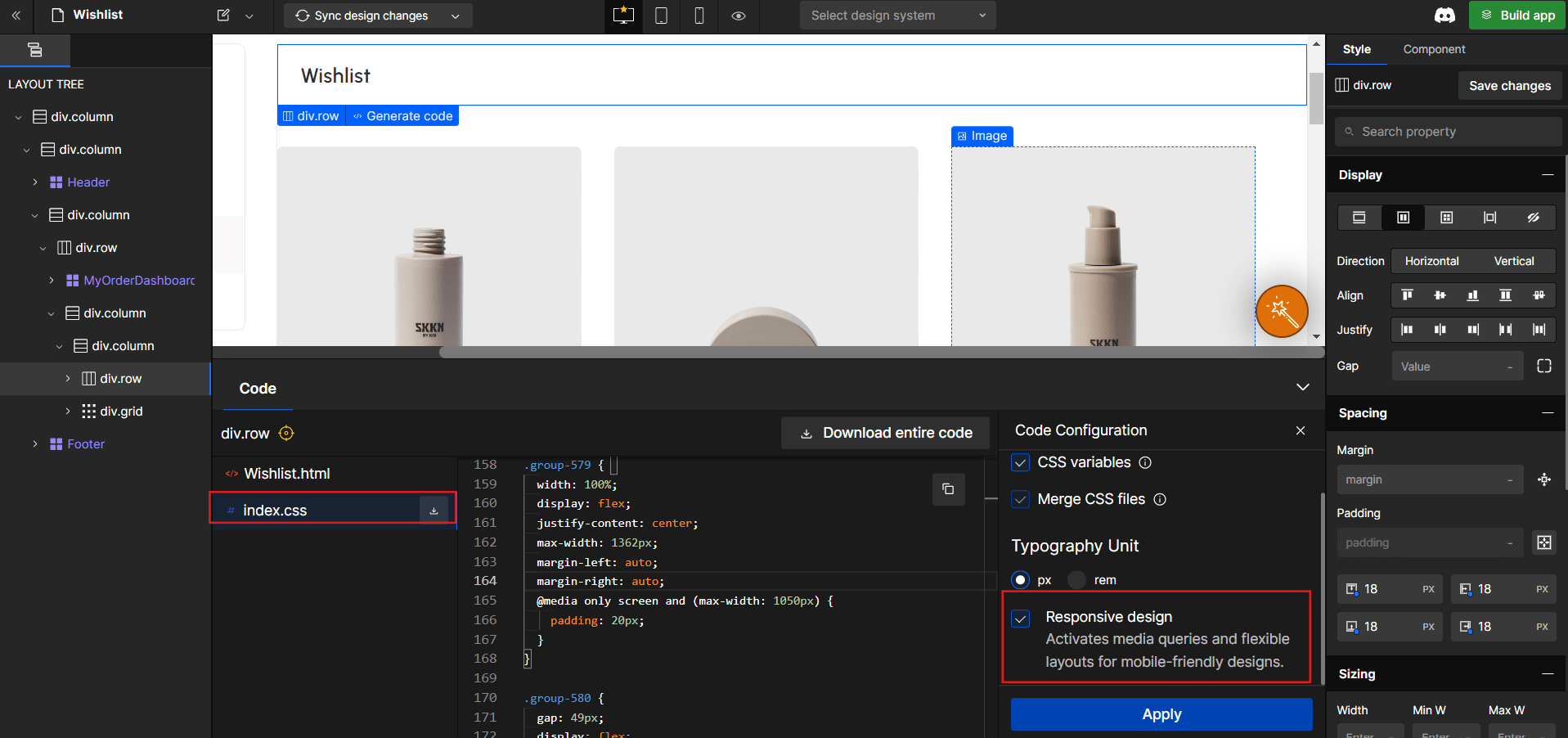Viewport: 1568px width, 738px height.
Task: Collapse the Sizing section
Action: click(x=1548, y=674)
